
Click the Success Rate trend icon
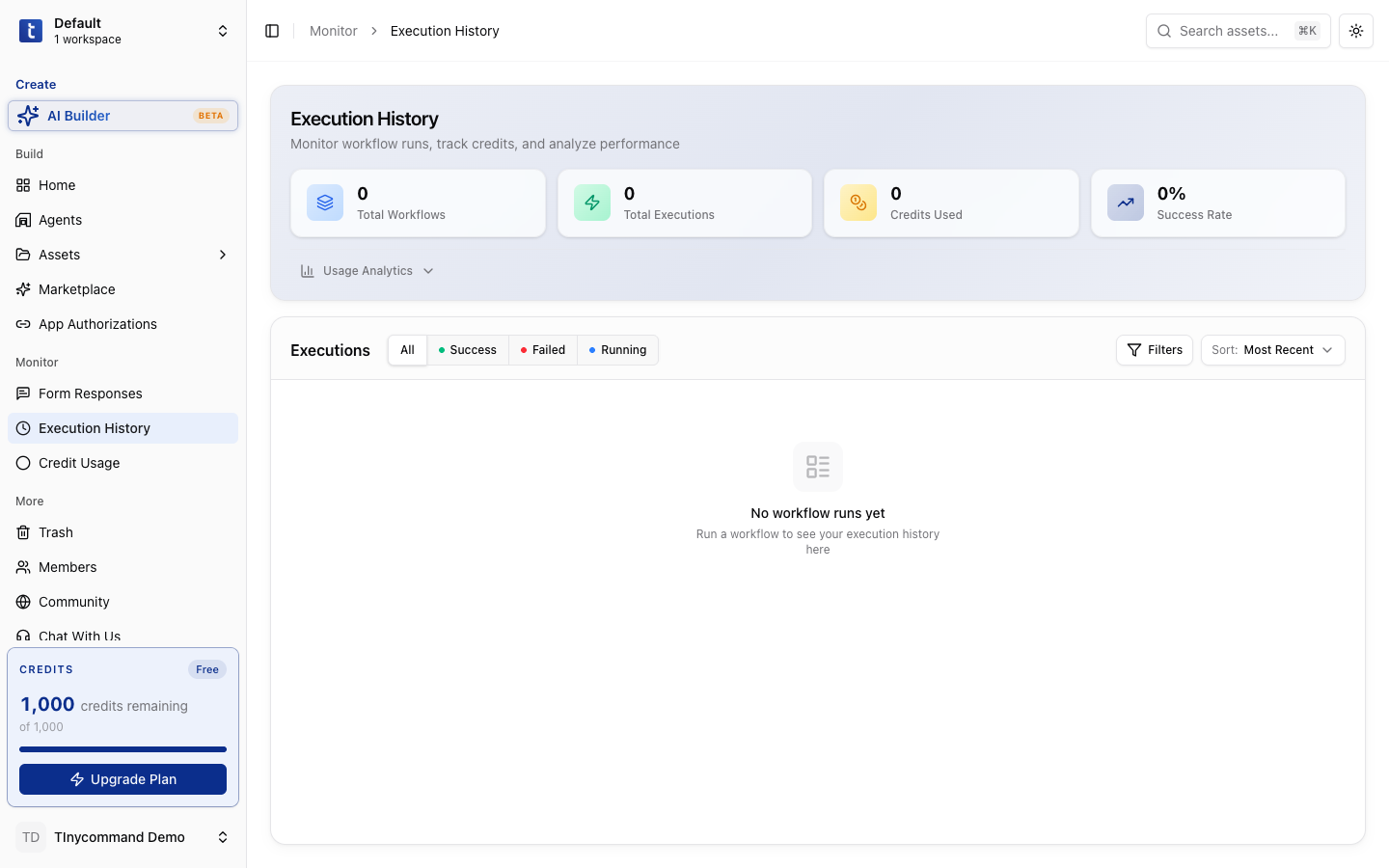(1126, 203)
